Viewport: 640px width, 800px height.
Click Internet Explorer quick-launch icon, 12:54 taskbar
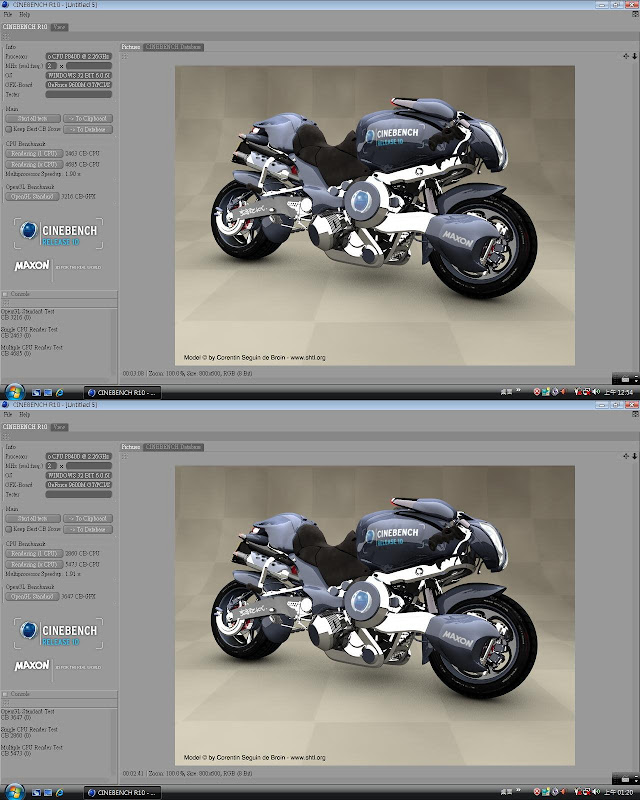coord(60,392)
